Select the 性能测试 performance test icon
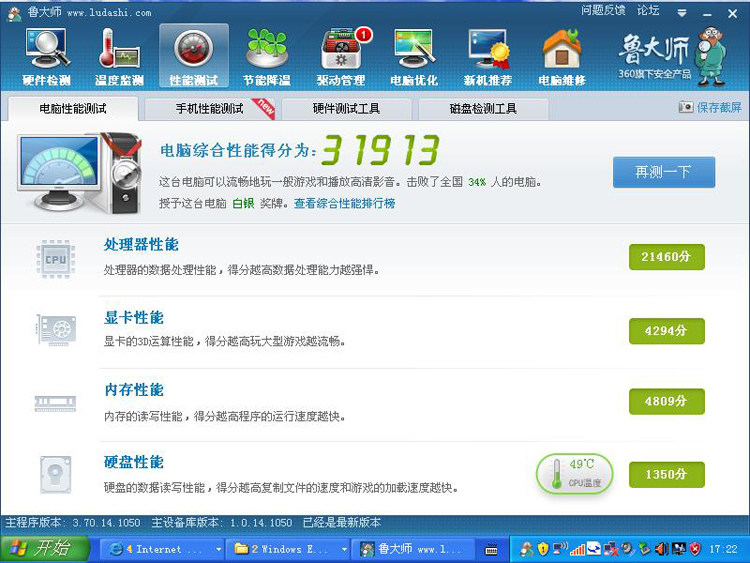 (193, 56)
